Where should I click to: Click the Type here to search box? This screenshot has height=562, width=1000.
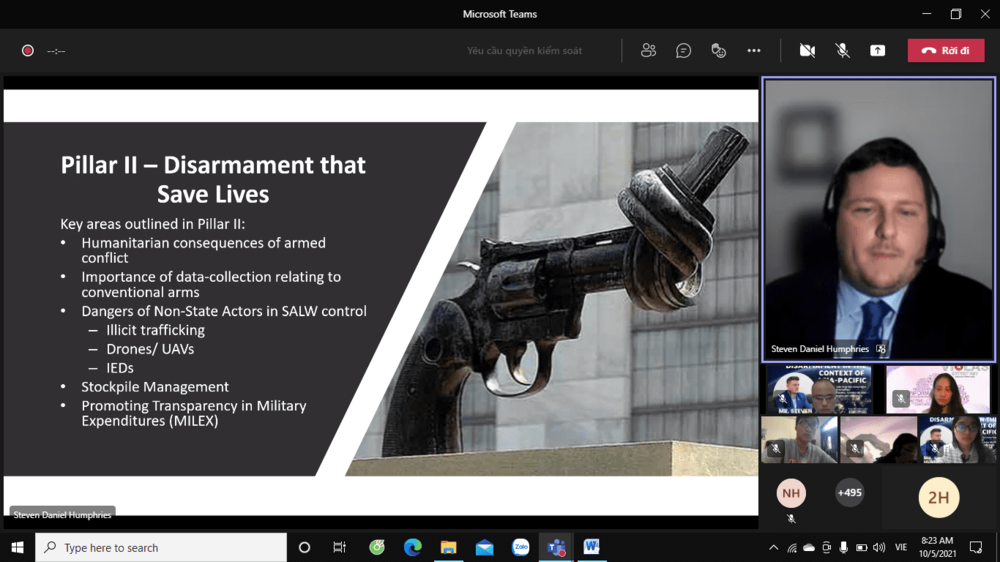point(161,547)
